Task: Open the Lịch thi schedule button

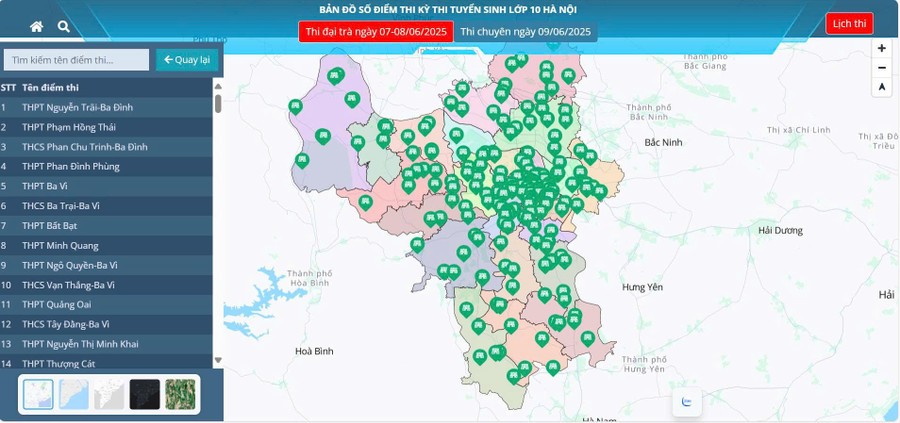Action: [x=849, y=23]
